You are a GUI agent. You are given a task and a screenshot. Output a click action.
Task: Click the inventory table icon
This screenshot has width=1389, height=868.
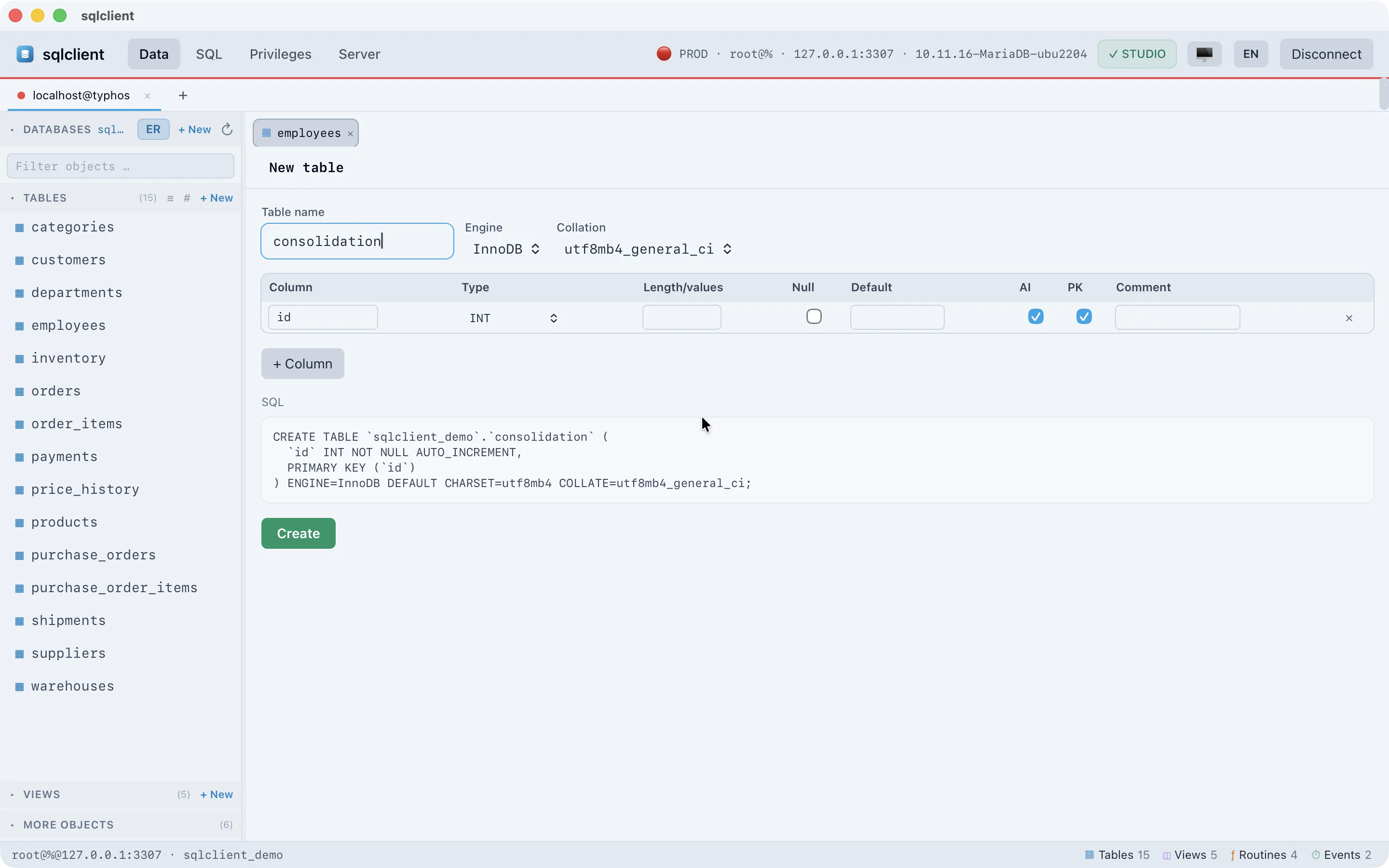(x=19, y=359)
